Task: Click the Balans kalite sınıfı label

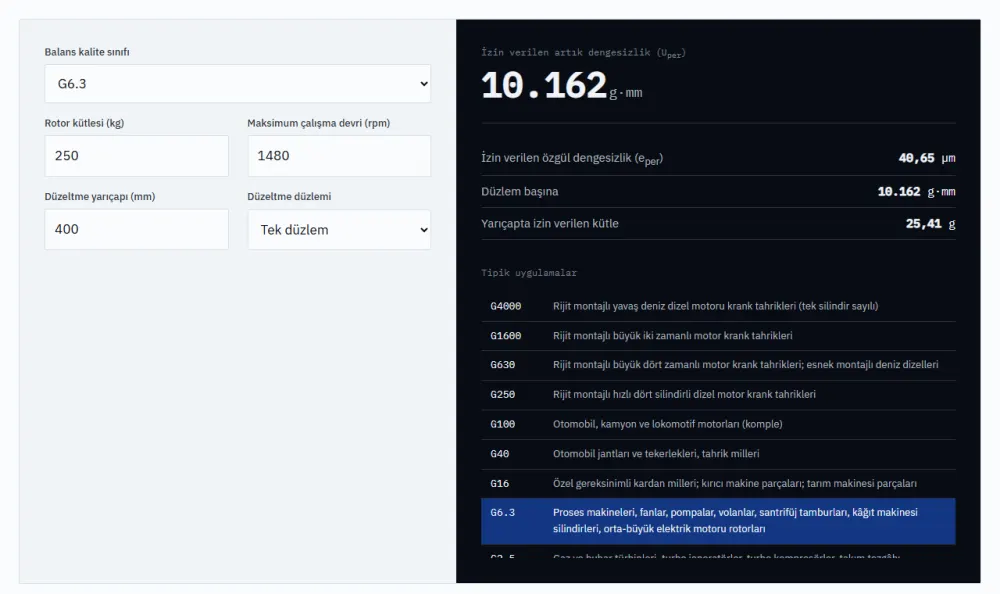Action: (x=87, y=52)
